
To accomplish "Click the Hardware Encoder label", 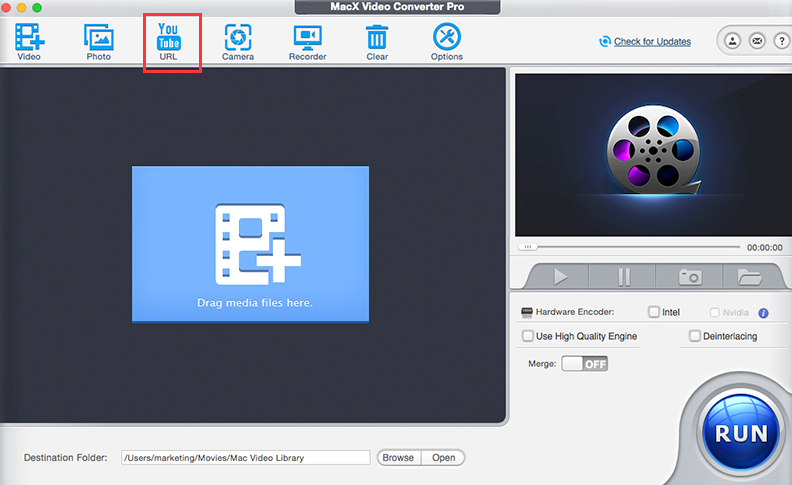I will tap(575, 312).
